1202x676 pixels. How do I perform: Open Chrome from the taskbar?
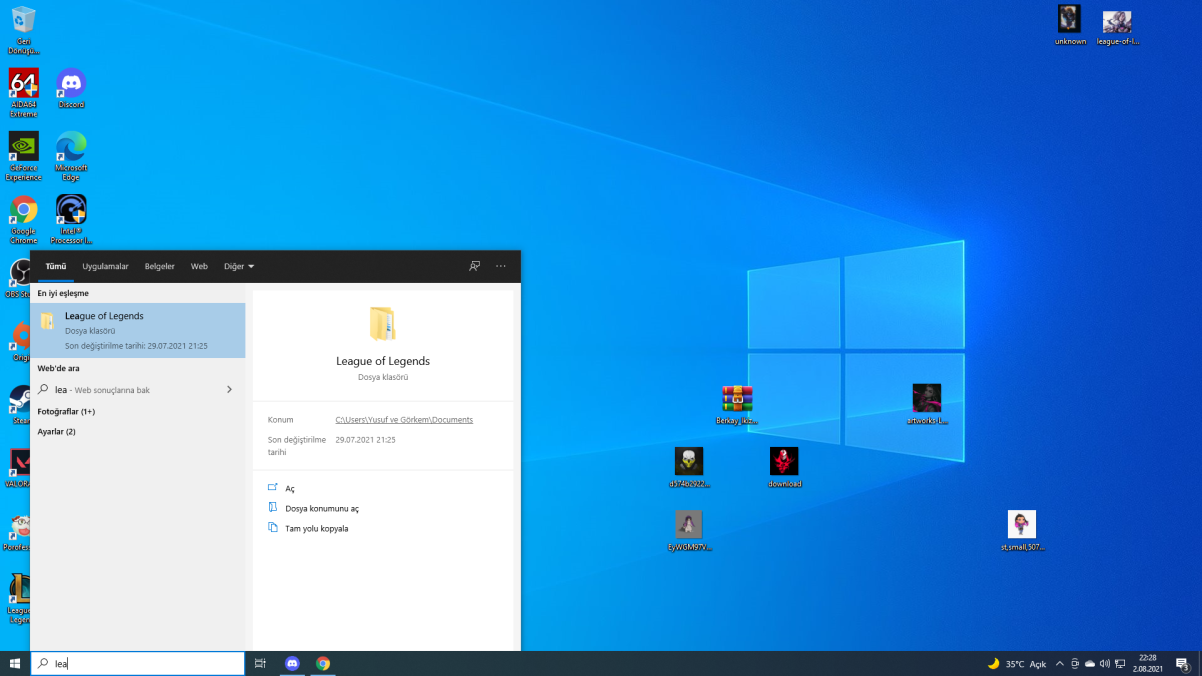click(x=323, y=663)
